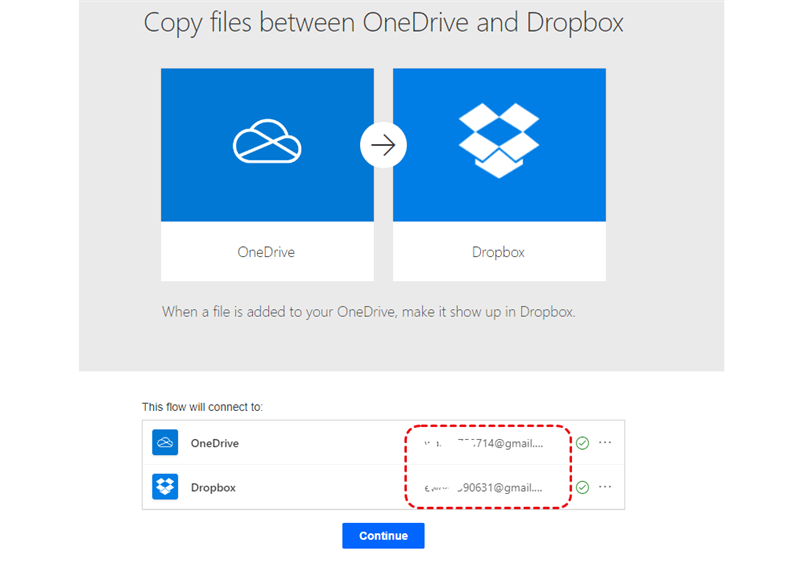Click the small Dropbox icon in connections list
This screenshot has width=800, height=572.
165,486
